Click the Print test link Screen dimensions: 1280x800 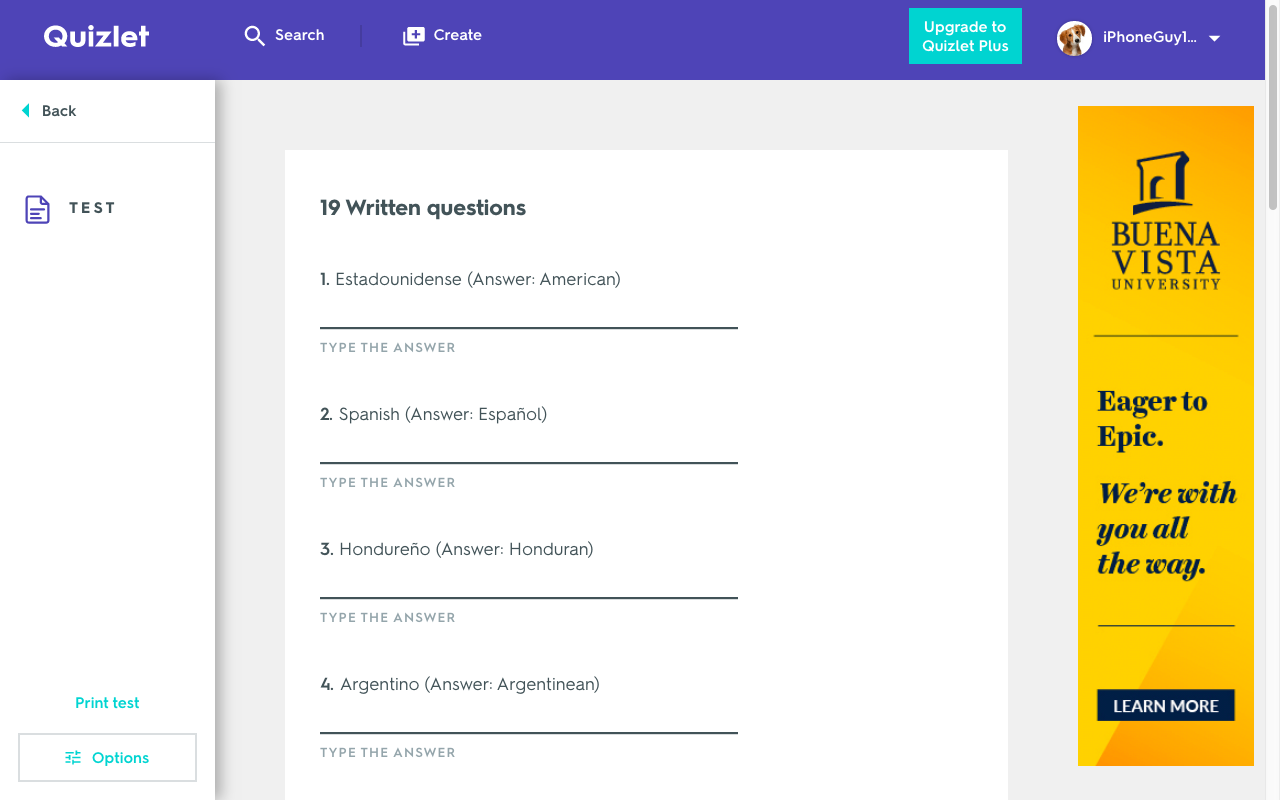coord(107,703)
